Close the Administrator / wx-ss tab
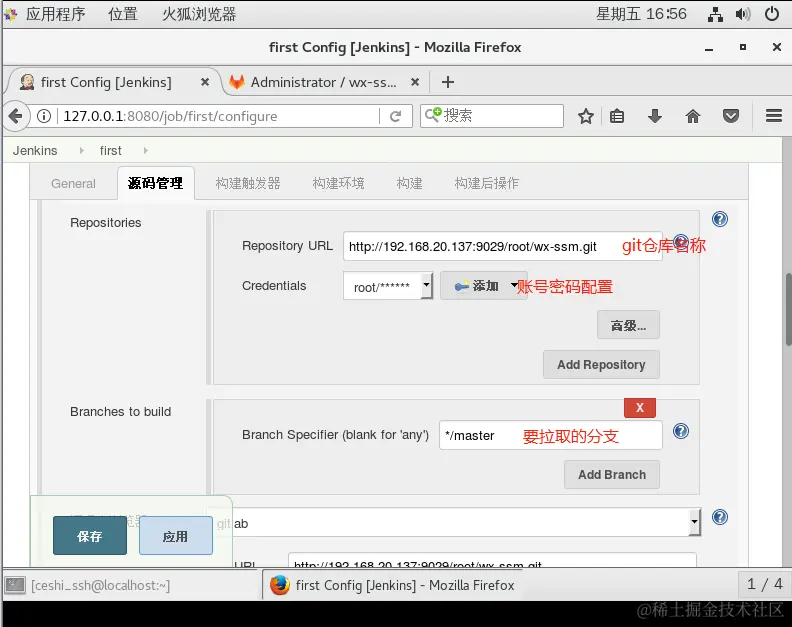792x627 pixels. coord(415,82)
